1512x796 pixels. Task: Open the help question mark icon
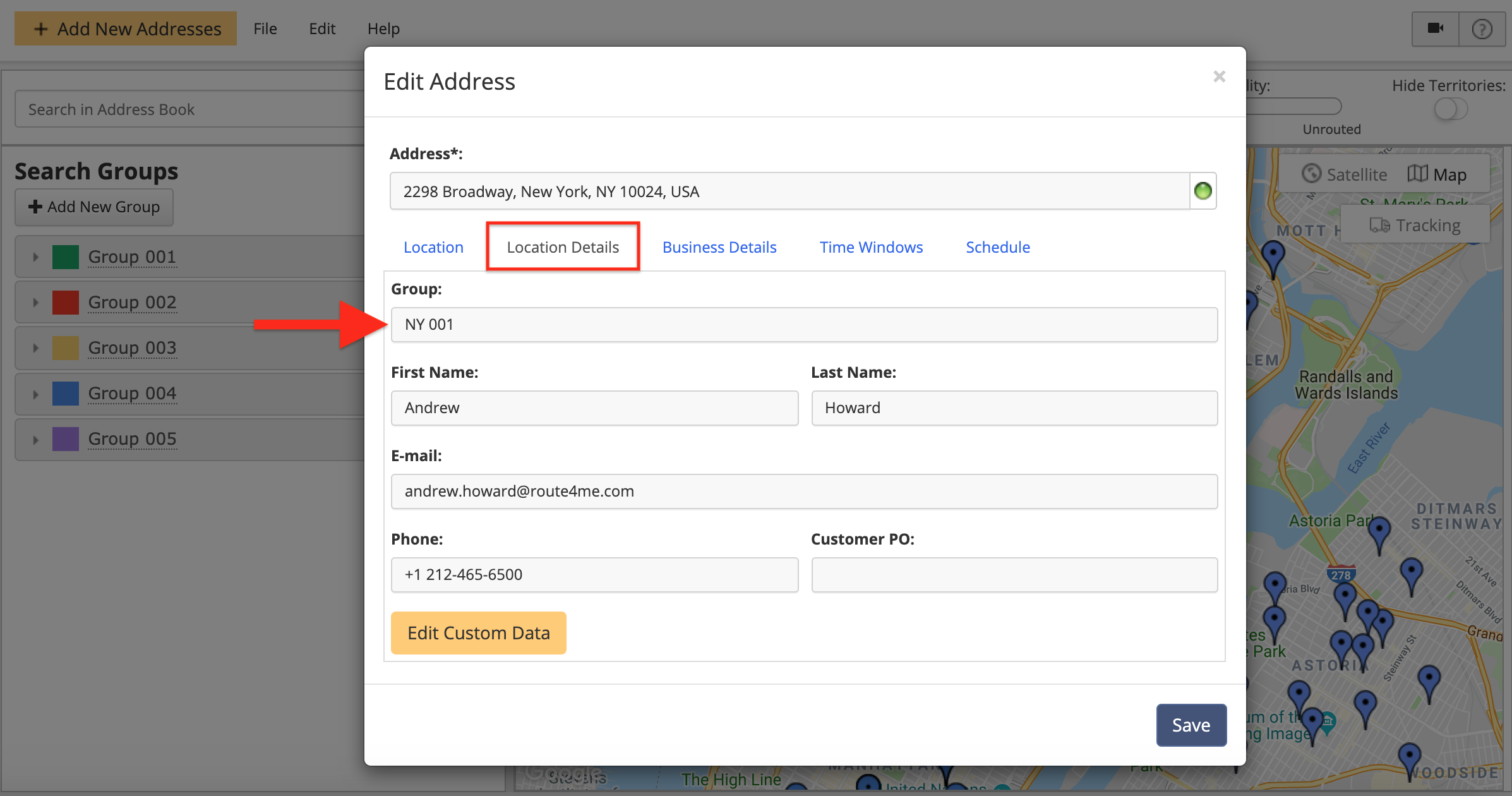pyautogui.click(x=1482, y=29)
